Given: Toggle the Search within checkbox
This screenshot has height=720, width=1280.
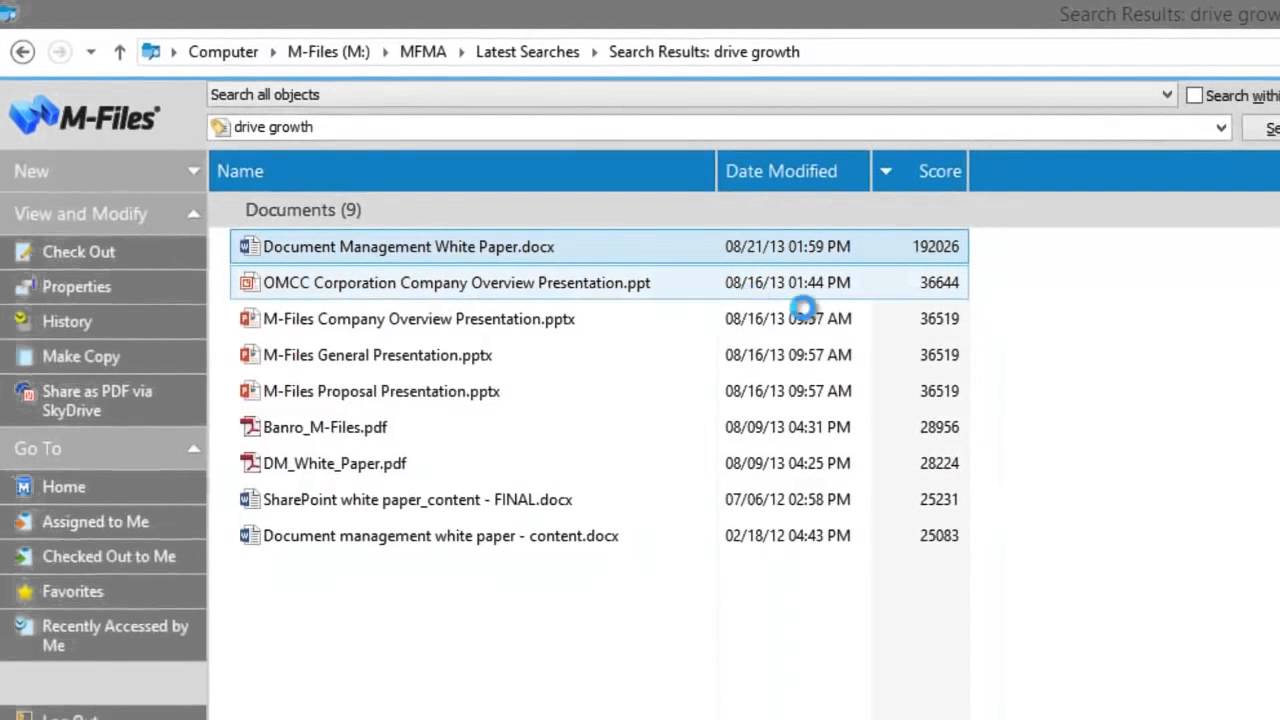Looking at the screenshot, I should click(1194, 96).
